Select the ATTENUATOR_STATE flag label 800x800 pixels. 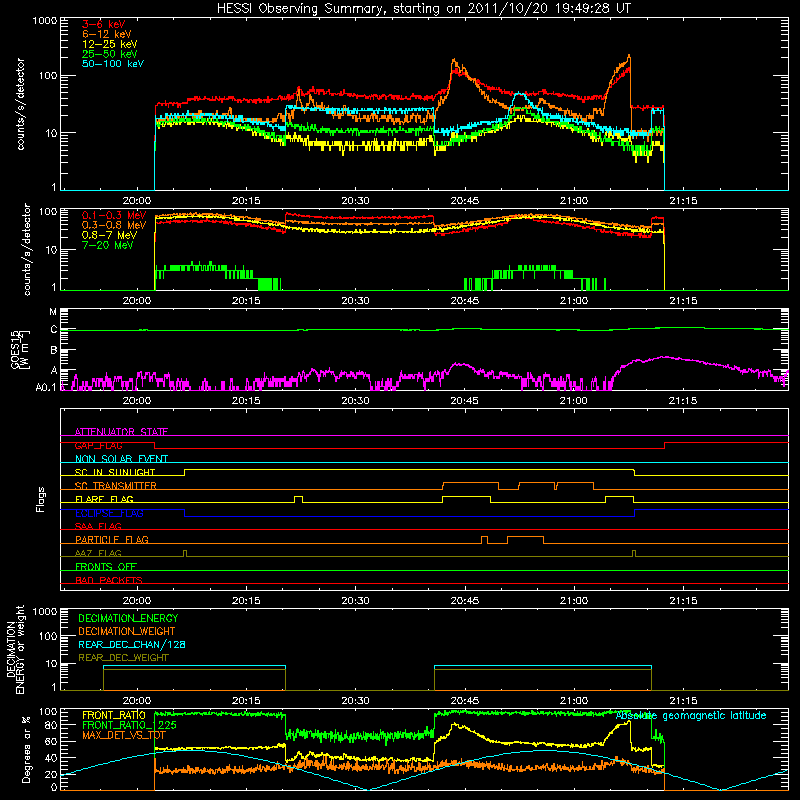pos(121,432)
